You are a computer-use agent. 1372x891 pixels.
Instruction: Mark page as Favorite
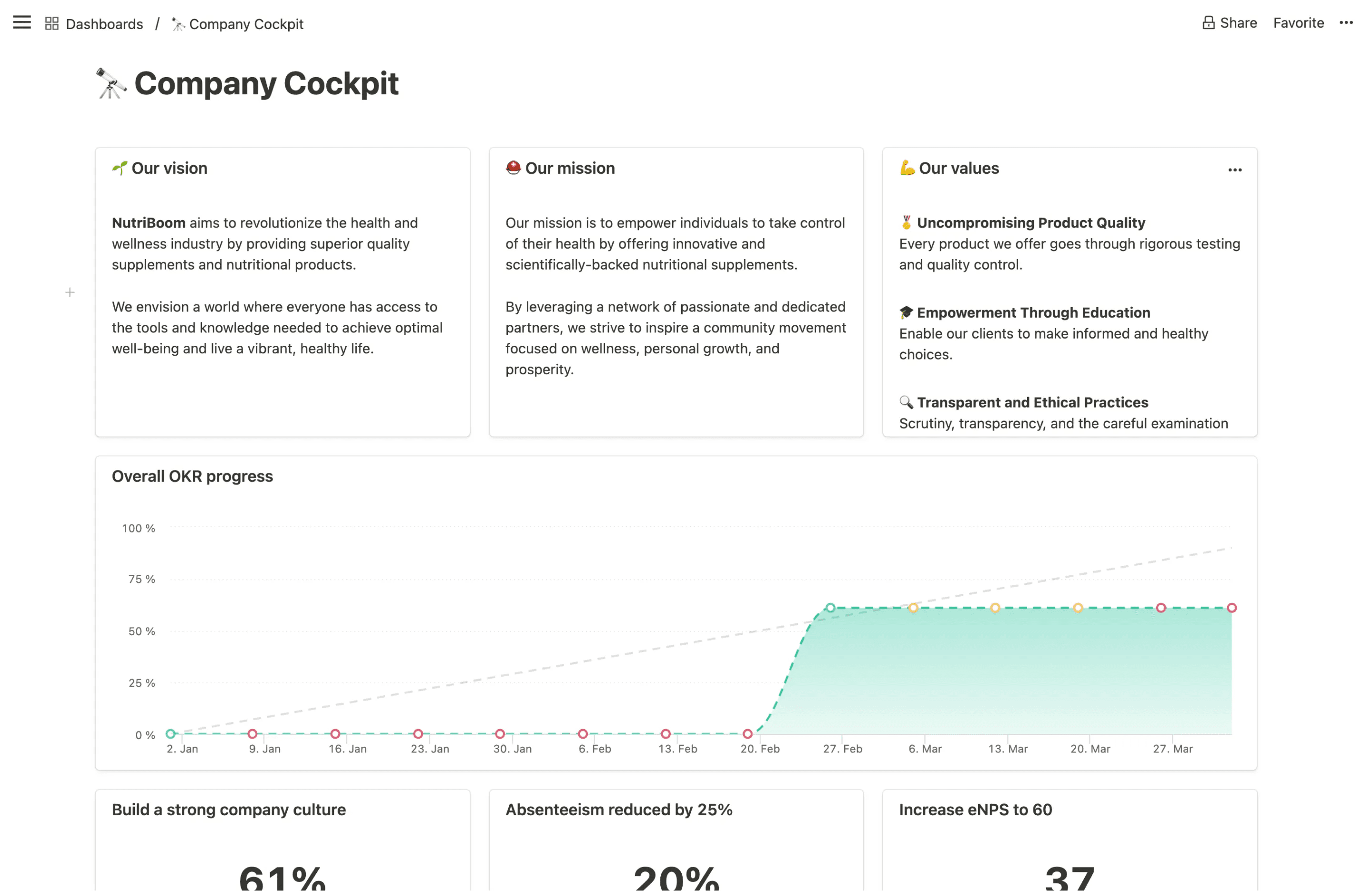(x=1298, y=23)
